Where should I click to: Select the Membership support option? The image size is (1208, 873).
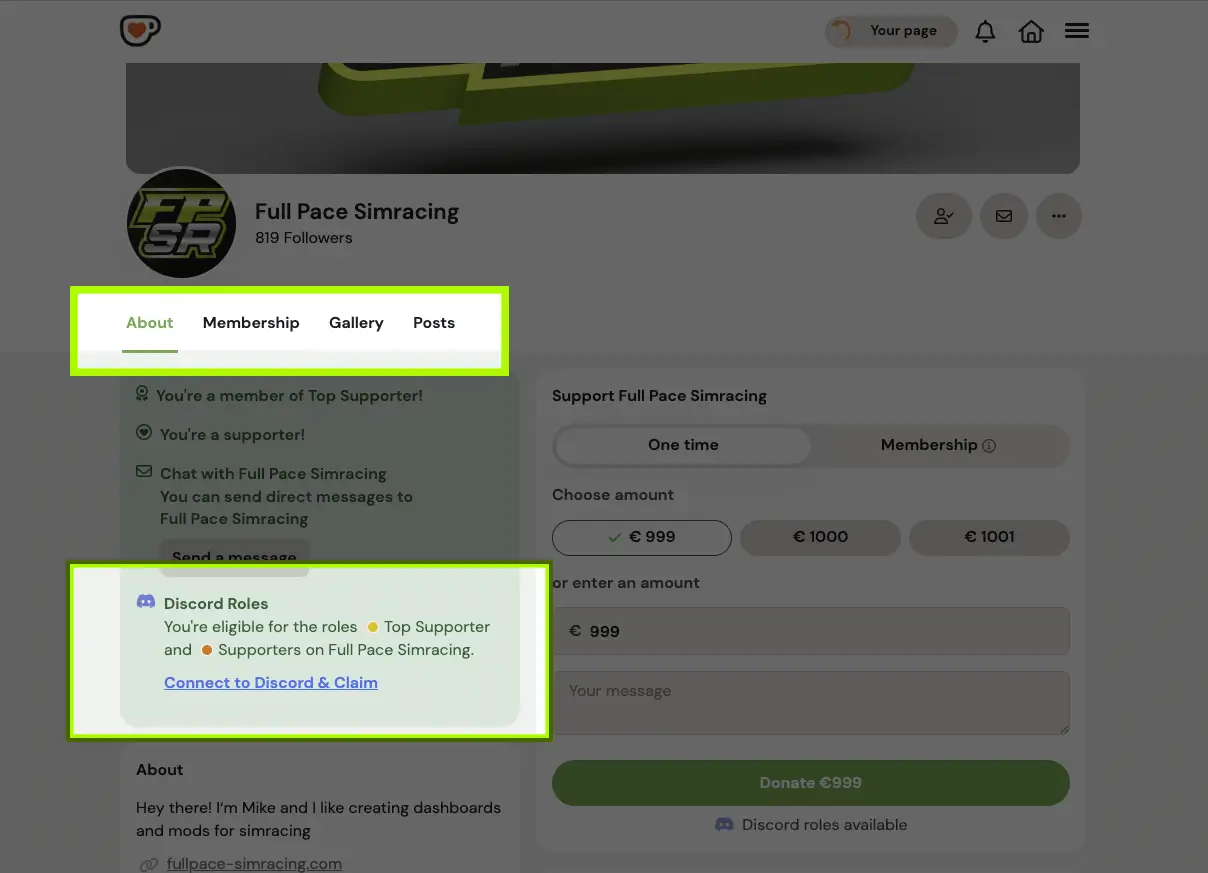[938, 445]
